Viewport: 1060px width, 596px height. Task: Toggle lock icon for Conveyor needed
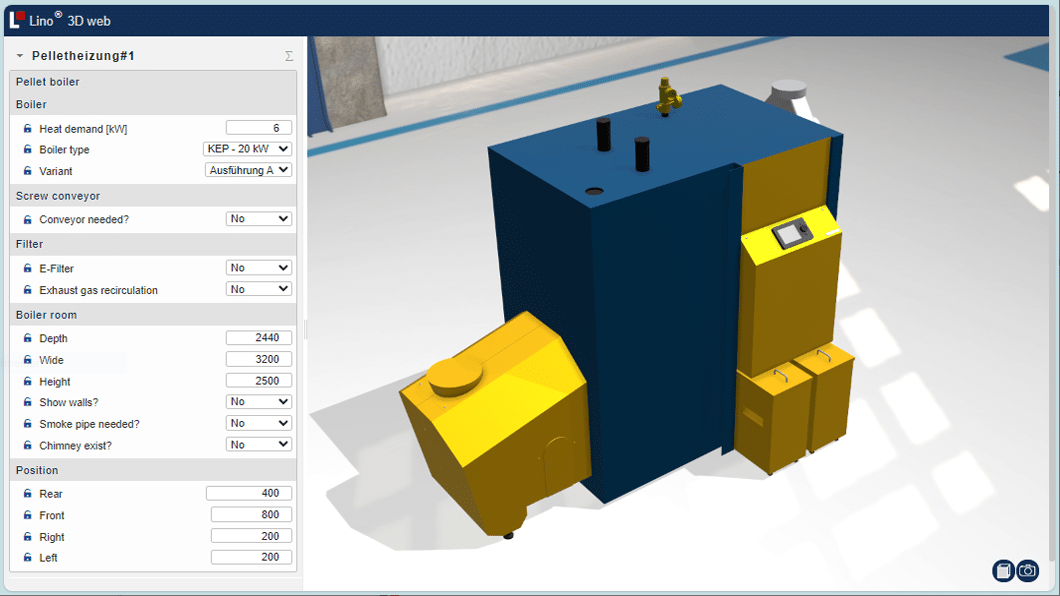[x=28, y=220]
